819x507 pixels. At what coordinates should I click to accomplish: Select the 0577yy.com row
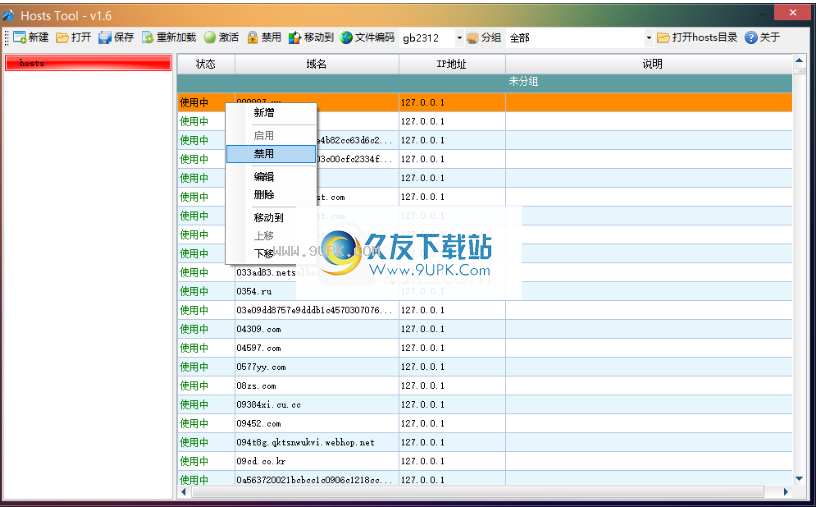(485, 367)
